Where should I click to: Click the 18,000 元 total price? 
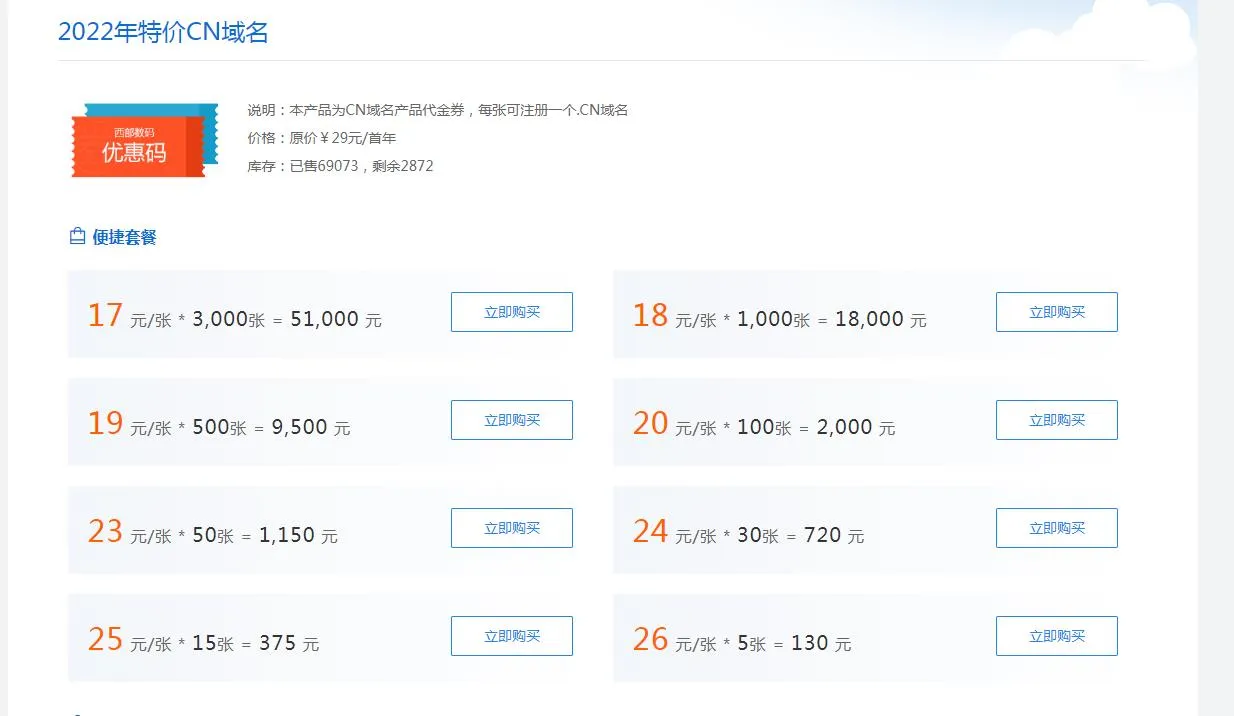click(881, 319)
